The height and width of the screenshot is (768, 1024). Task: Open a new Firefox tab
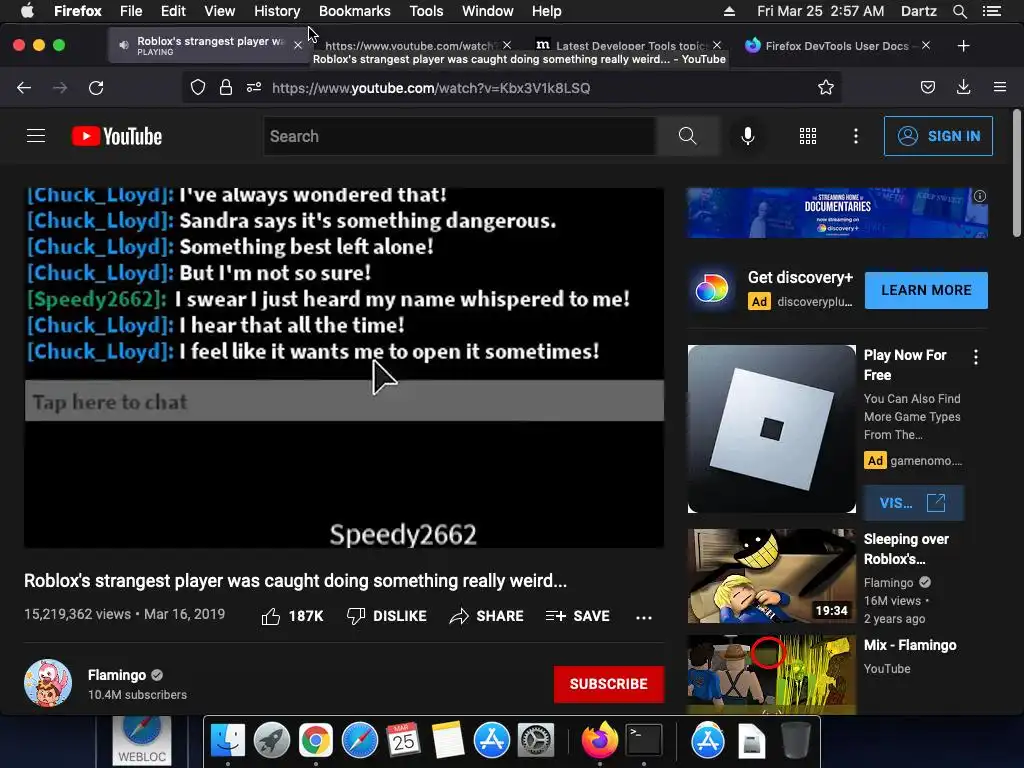tap(963, 46)
